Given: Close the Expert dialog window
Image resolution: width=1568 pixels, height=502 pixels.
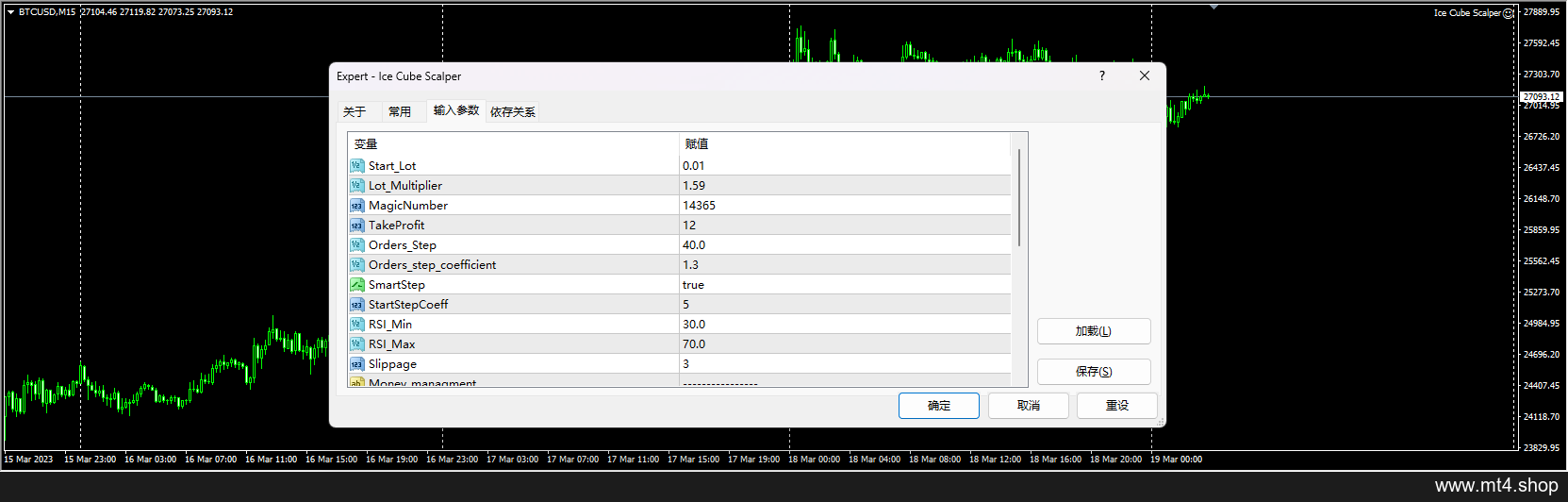Looking at the screenshot, I should pos(1145,75).
